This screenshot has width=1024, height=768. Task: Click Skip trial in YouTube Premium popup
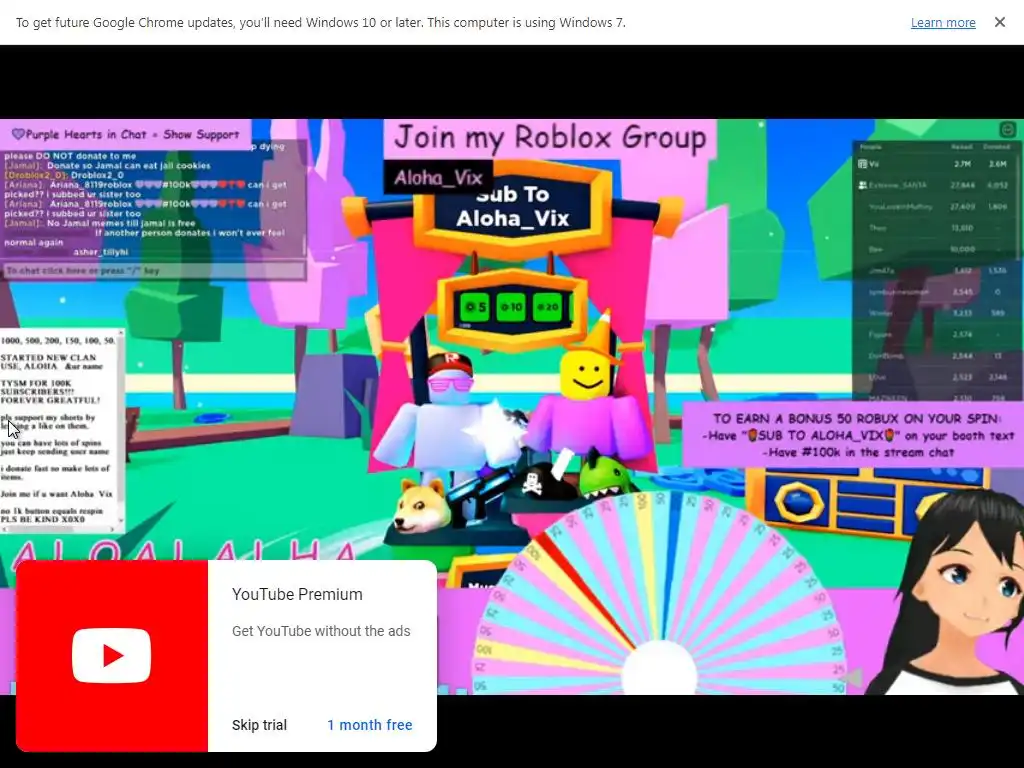259,725
